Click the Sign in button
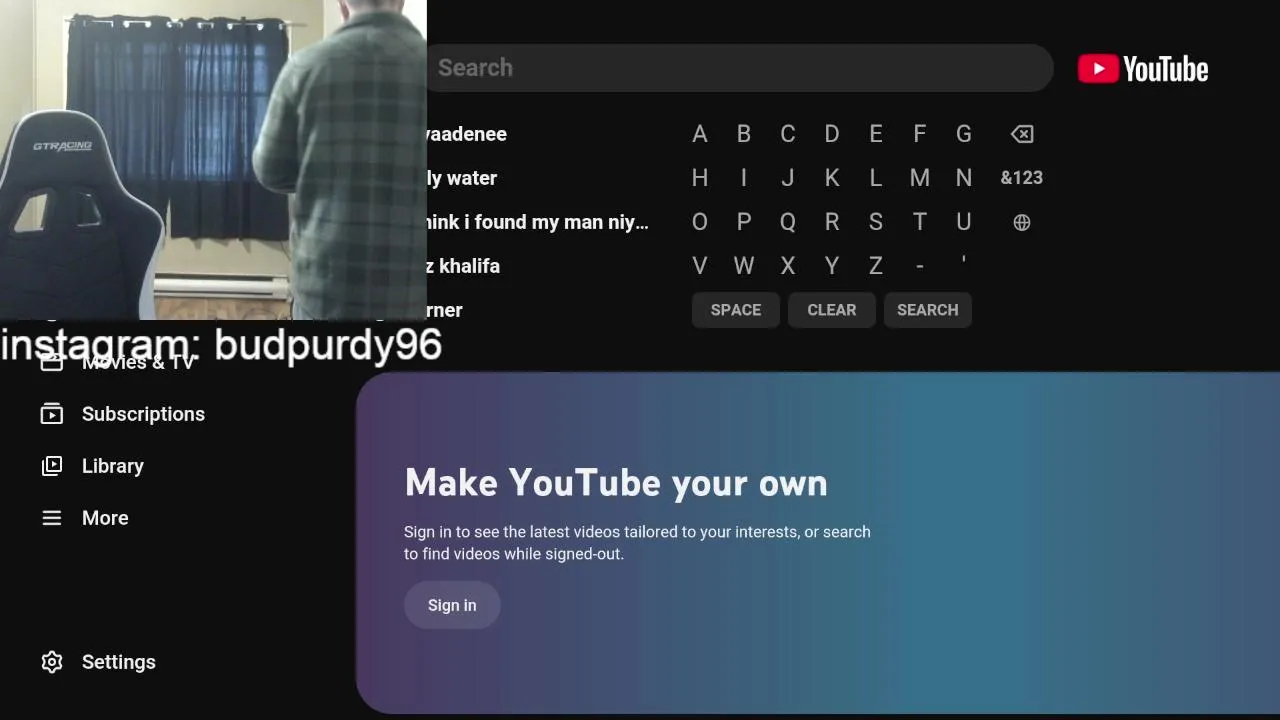Viewport: 1280px width, 720px height. (452, 605)
